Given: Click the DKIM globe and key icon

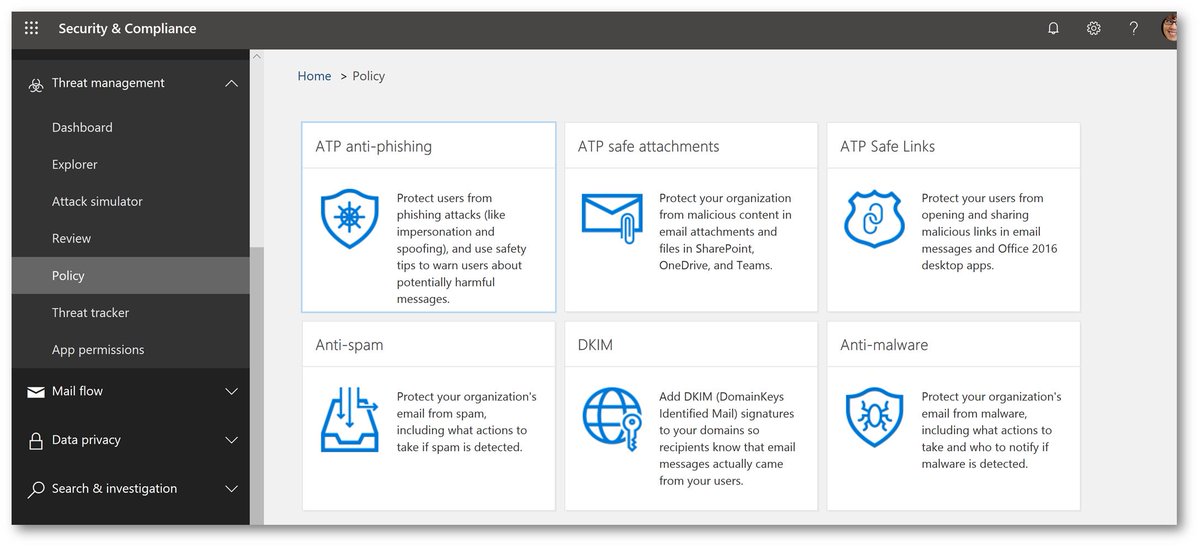Looking at the screenshot, I should point(612,419).
